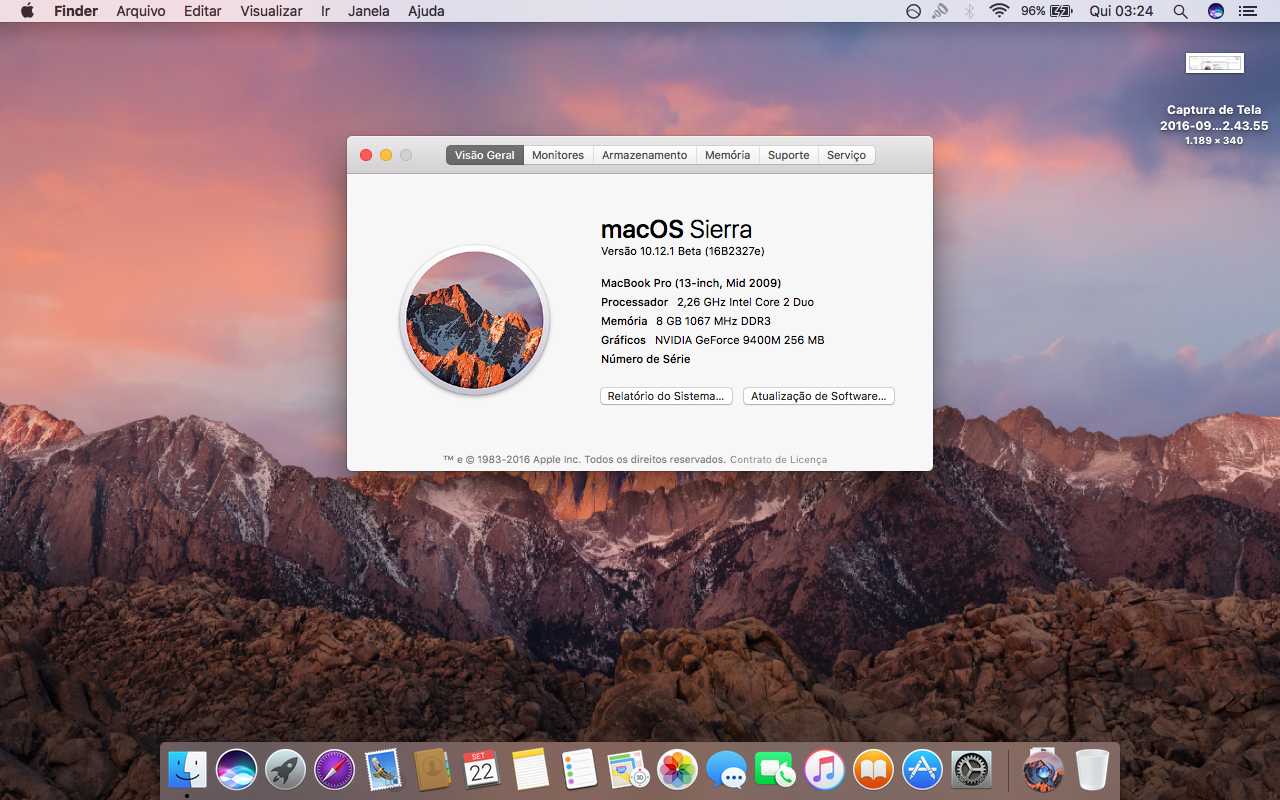The width and height of the screenshot is (1280, 800).
Task: Open the Mail stamp icon in Dock
Action: tap(383, 770)
